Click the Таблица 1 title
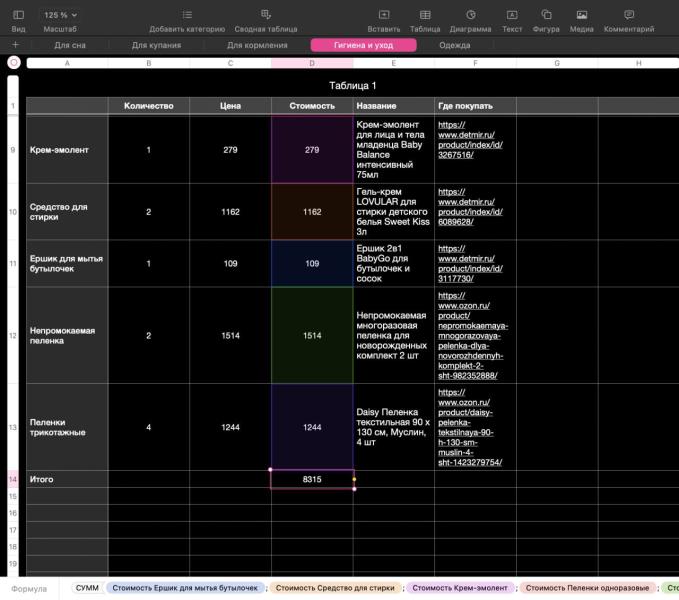Image resolution: width=679 pixels, height=600 pixels. pyautogui.click(x=352, y=86)
